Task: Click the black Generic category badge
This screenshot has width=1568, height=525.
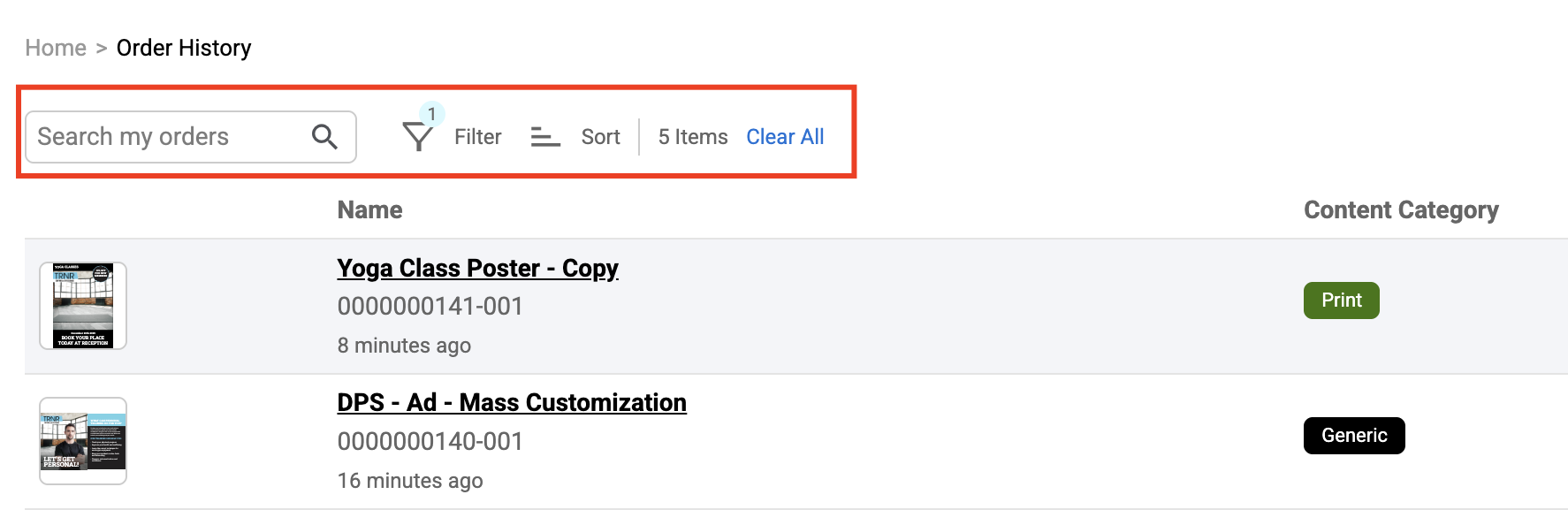Action: pos(1353,436)
